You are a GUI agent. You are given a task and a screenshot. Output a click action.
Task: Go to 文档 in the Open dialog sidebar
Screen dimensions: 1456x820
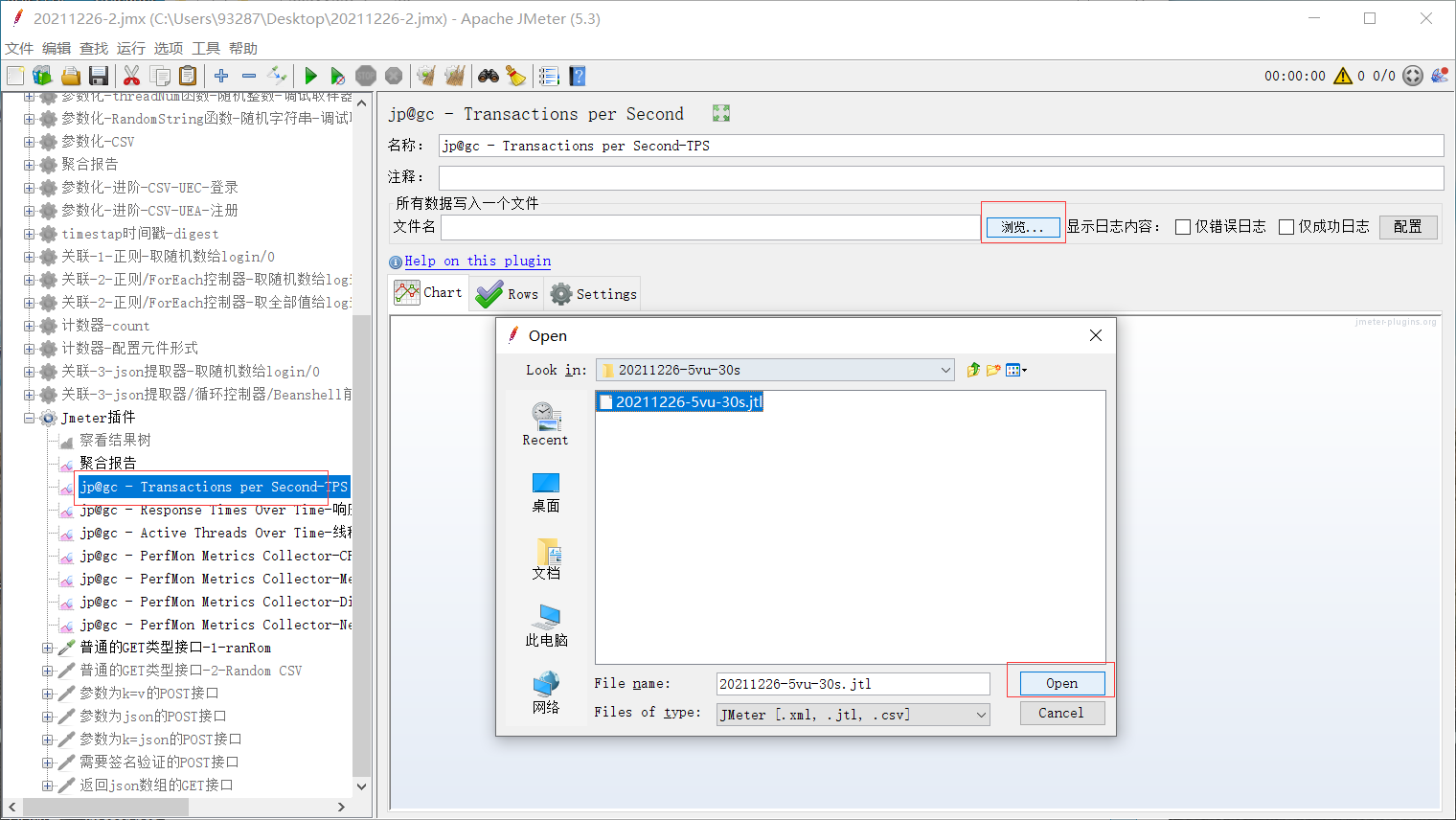[546, 559]
